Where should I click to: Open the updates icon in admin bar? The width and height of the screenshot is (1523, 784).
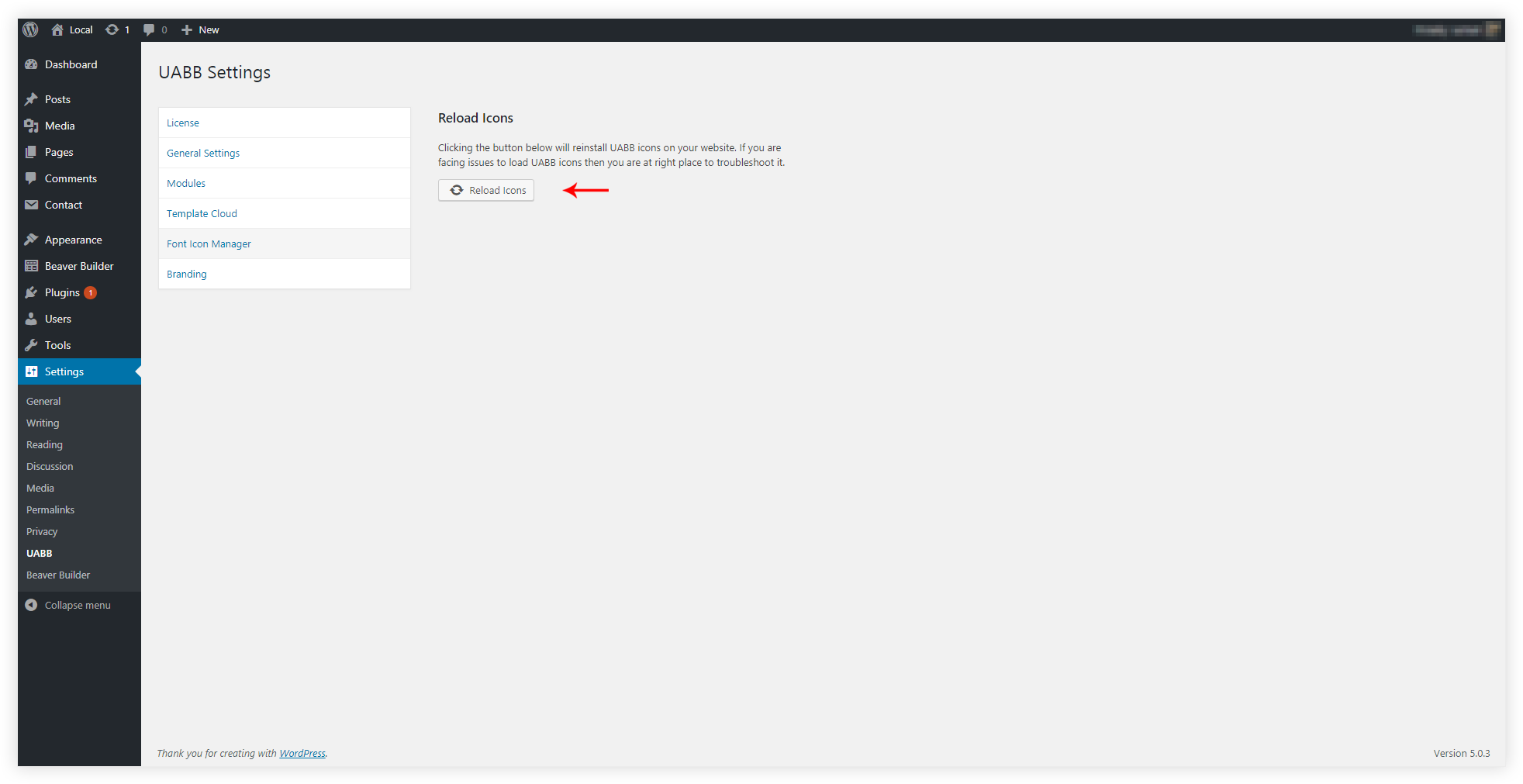pyautogui.click(x=113, y=29)
